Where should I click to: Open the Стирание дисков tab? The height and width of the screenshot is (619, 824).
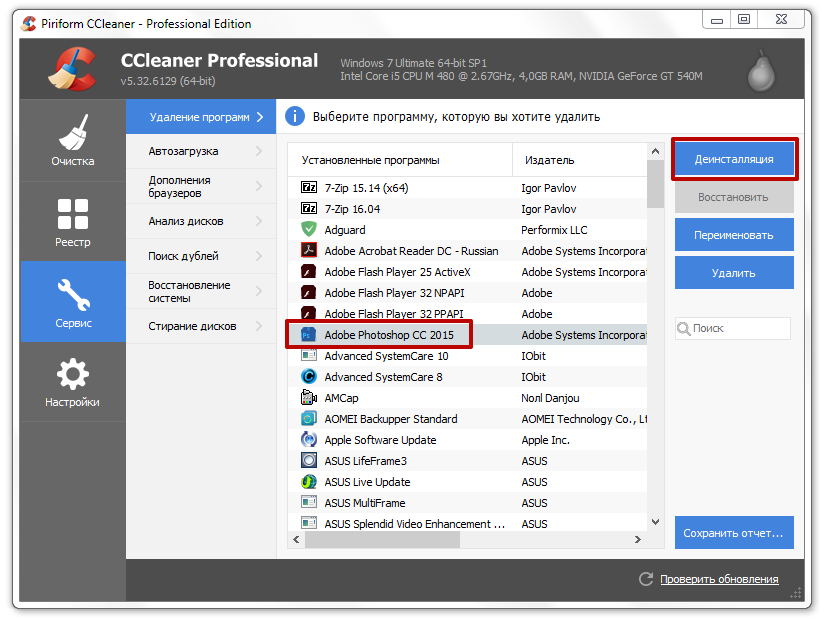(201, 326)
